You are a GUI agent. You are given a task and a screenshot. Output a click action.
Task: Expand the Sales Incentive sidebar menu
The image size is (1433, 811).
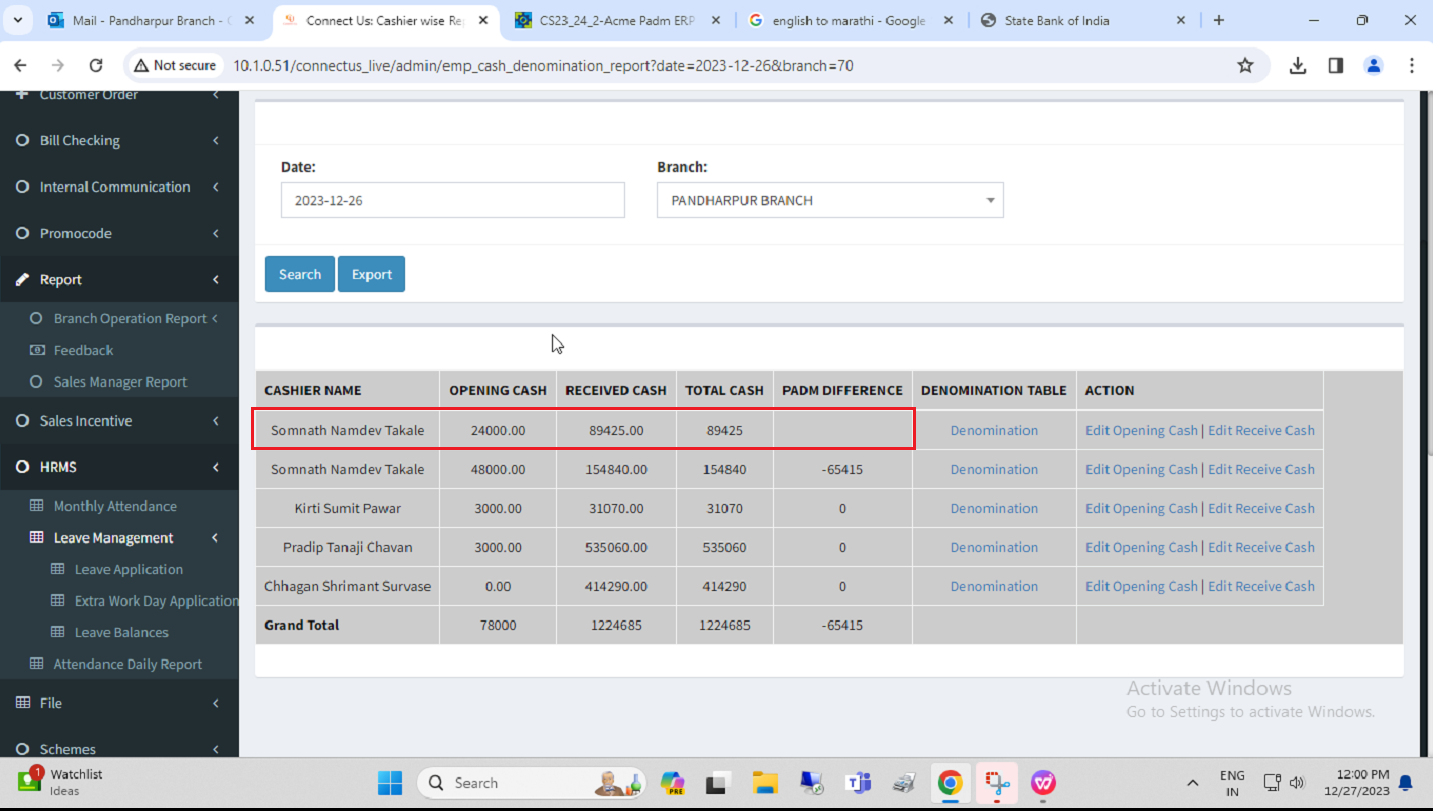click(119, 421)
